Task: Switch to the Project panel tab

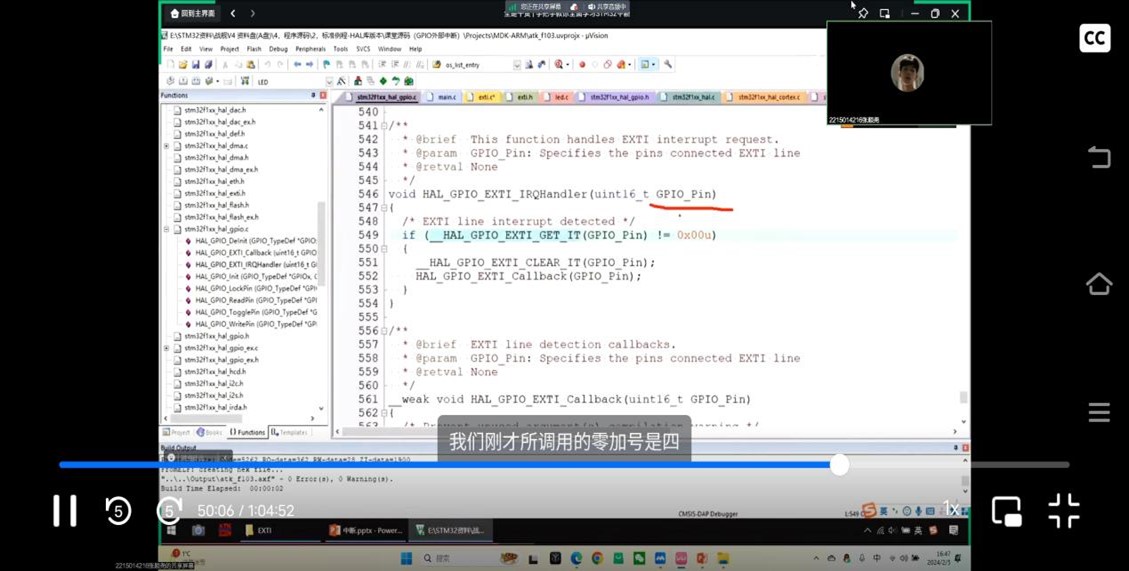Action: click(177, 433)
